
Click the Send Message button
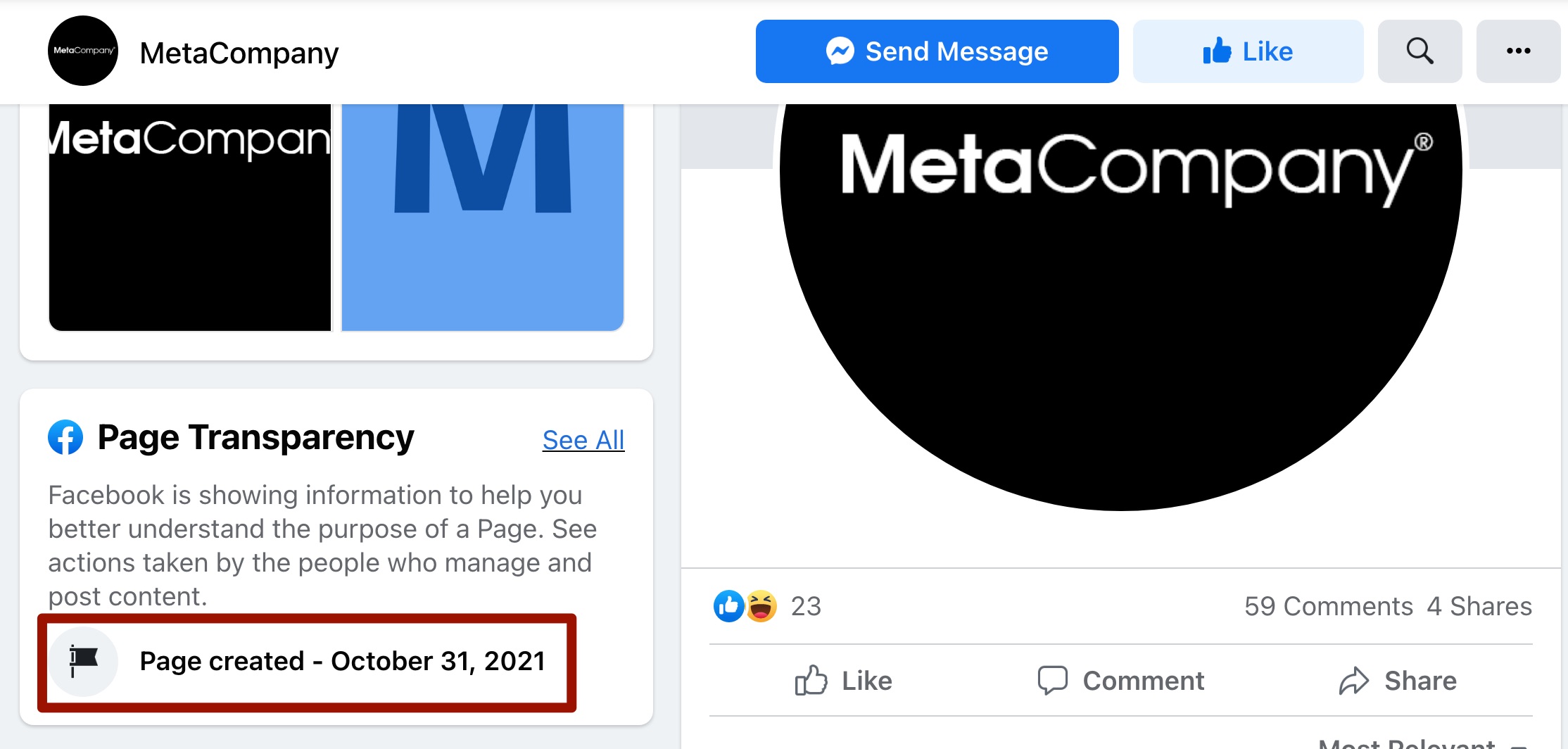click(937, 51)
